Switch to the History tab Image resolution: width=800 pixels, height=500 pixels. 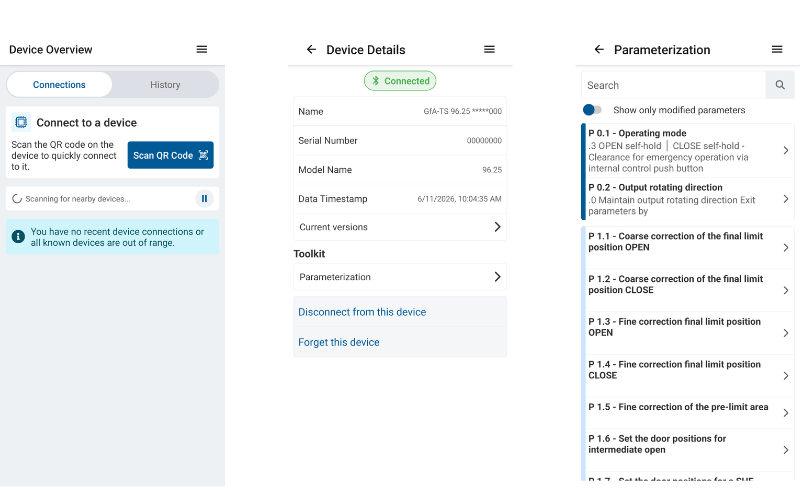click(x=165, y=85)
